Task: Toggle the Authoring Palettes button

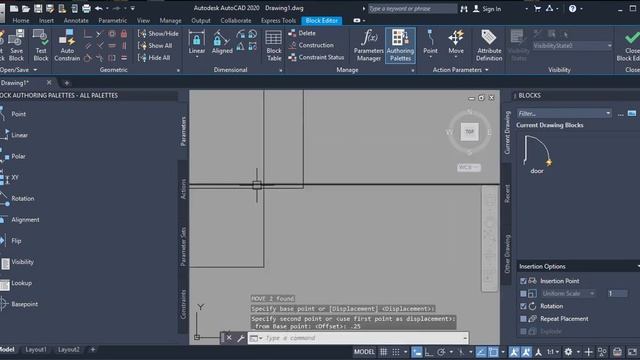Action: coord(400,45)
